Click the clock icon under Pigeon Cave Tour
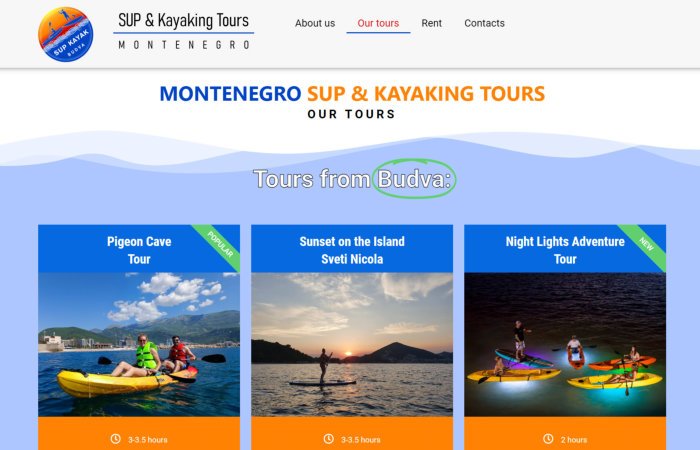The width and height of the screenshot is (700, 450). click(116, 439)
